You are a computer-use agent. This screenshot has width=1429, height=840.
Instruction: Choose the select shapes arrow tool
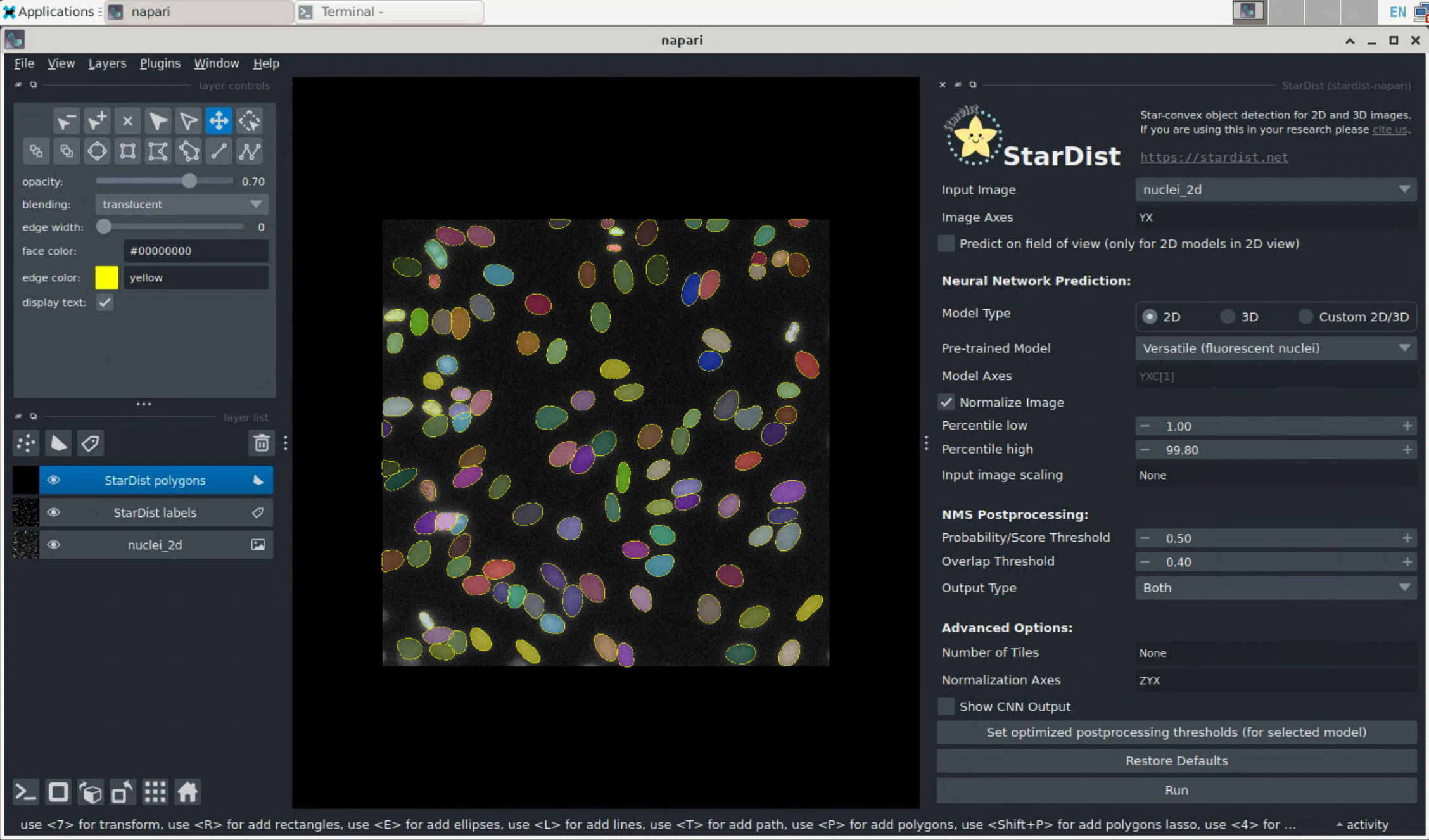tap(158, 120)
